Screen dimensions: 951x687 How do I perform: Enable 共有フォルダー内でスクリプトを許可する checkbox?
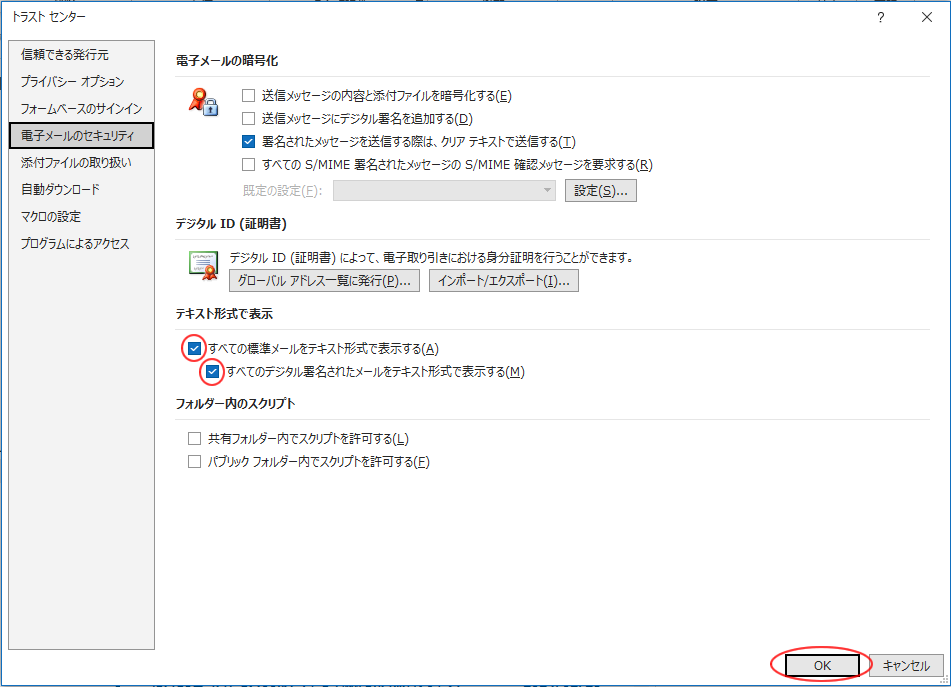tap(194, 438)
